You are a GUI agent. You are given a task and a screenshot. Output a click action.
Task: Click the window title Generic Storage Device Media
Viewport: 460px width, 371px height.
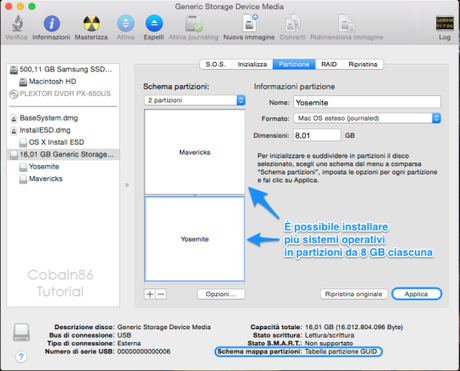pos(229,7)
